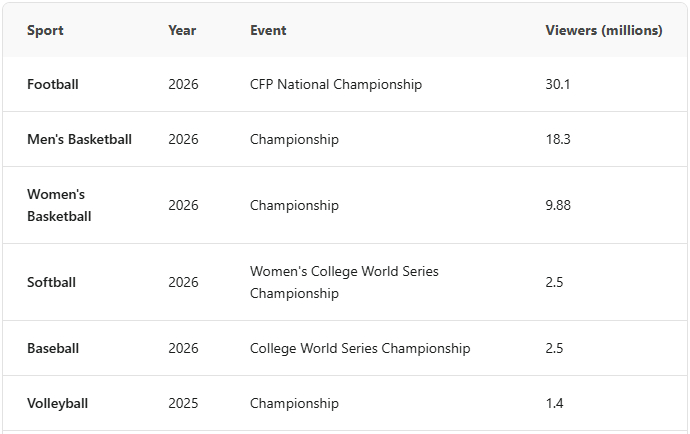690x434 pixels.
Task: Click College World Series Championship for Baseball
Action: click(360, 348)
